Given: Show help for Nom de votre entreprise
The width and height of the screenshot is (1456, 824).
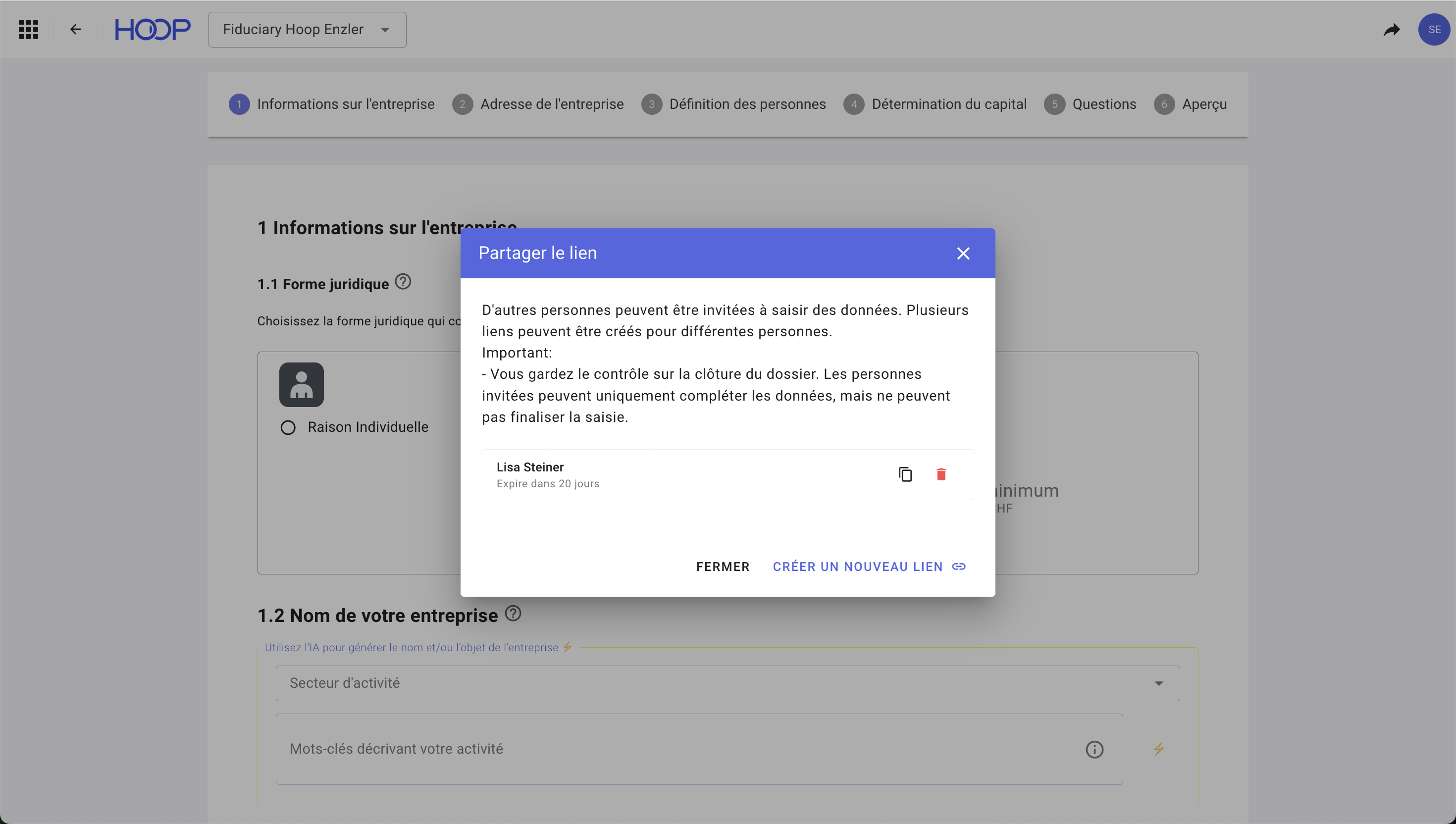Looking at the screenshot, I should click(x=513, y=614).
